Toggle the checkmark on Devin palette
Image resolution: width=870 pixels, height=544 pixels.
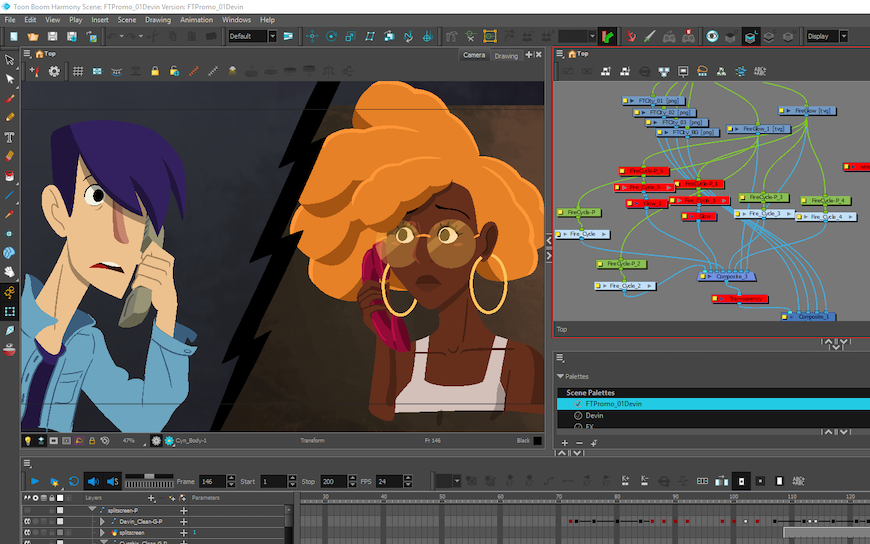coord(578,415)
